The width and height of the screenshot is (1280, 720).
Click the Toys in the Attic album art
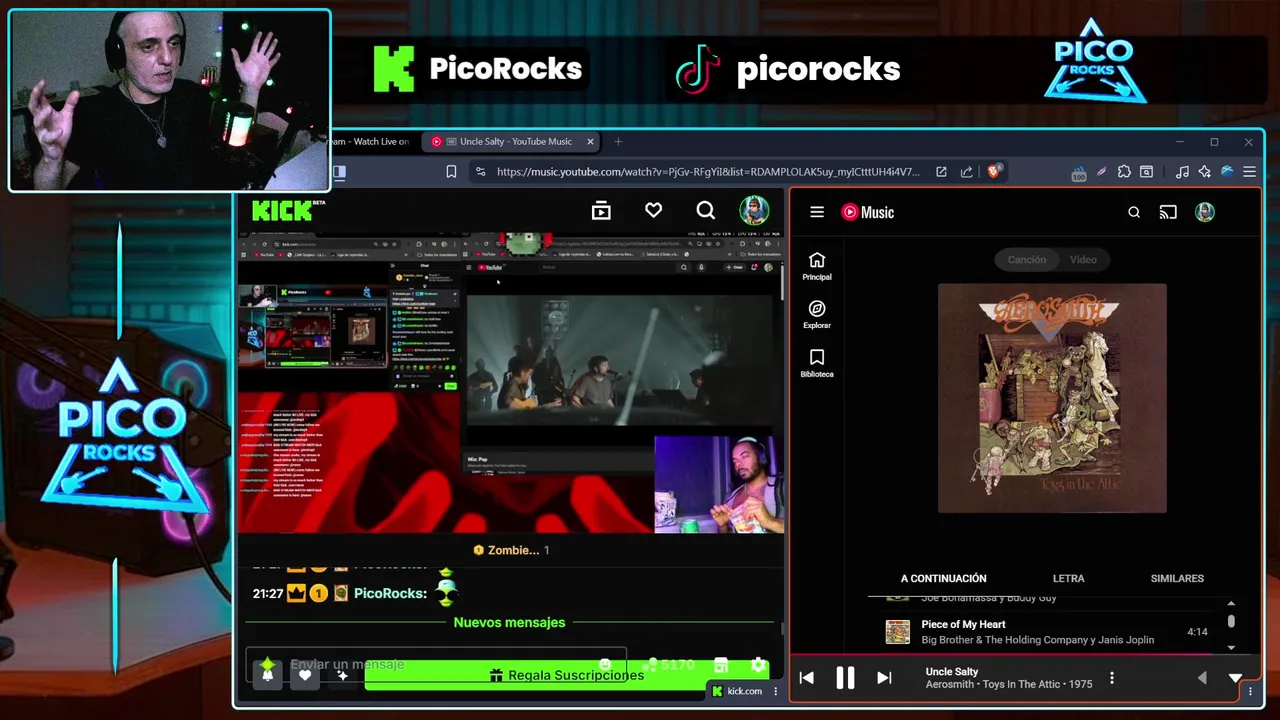(x=1052, y=398)
